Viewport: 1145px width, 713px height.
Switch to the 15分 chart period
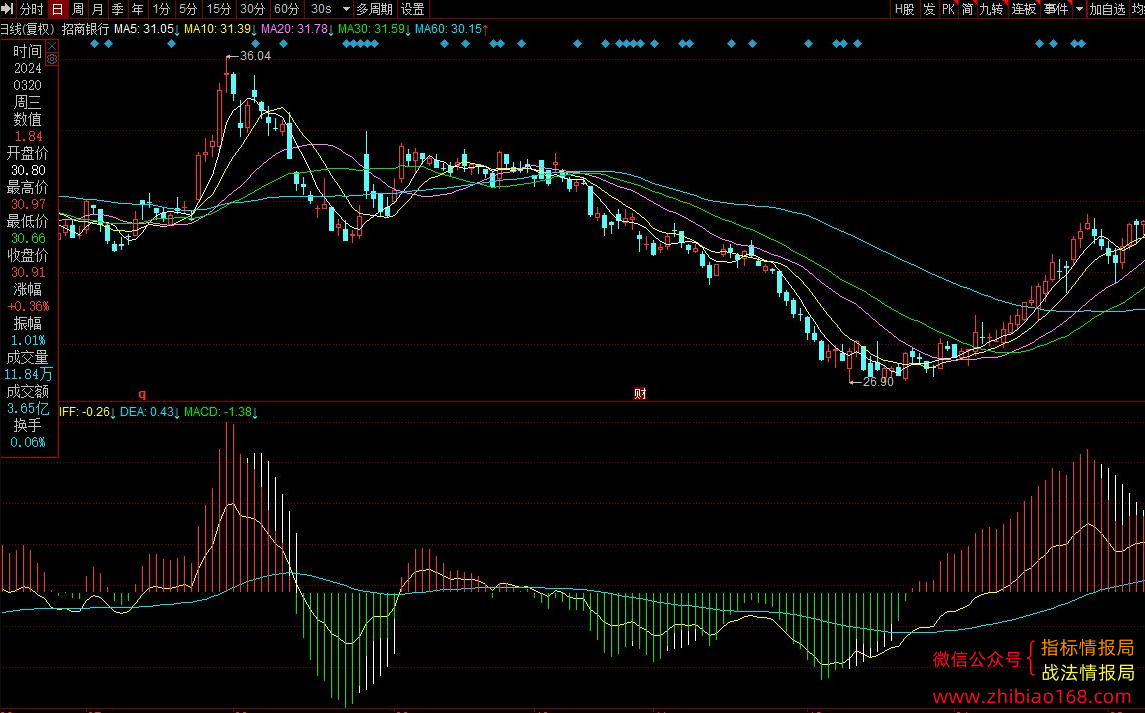218,9
